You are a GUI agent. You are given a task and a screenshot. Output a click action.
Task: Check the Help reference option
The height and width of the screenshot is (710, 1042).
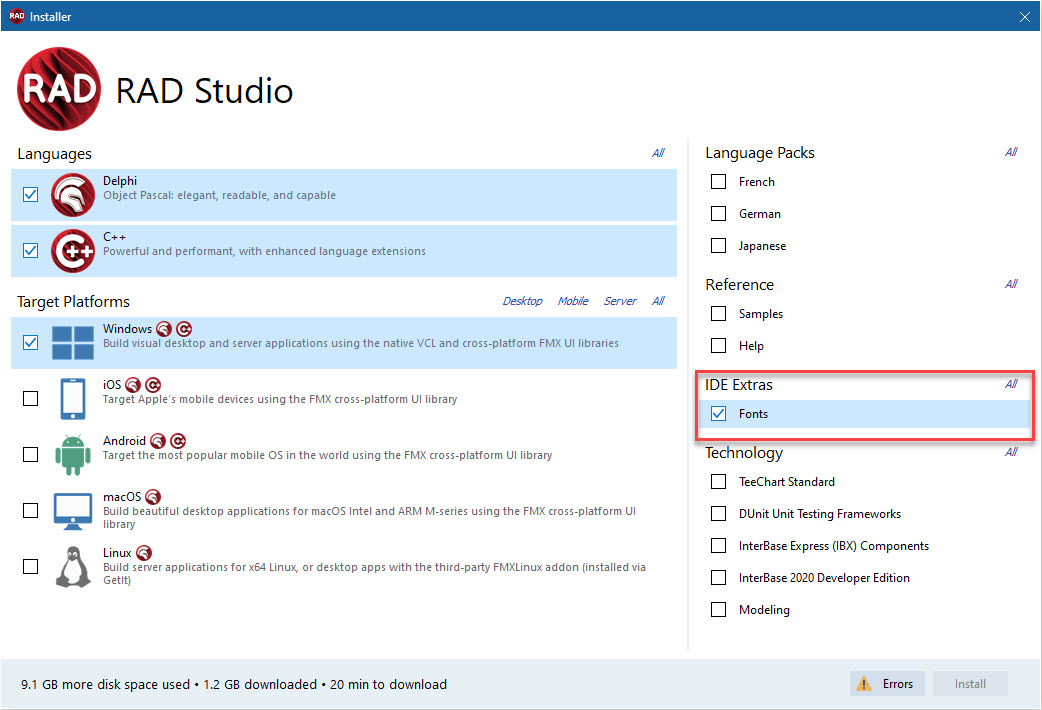tap(718, 346)
